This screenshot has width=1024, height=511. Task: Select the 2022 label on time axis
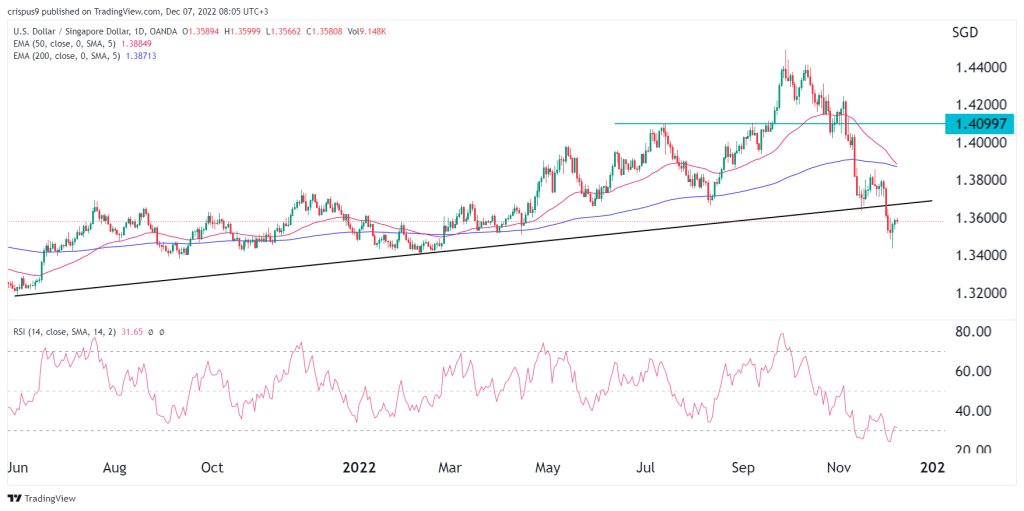[x=358, y=467]
